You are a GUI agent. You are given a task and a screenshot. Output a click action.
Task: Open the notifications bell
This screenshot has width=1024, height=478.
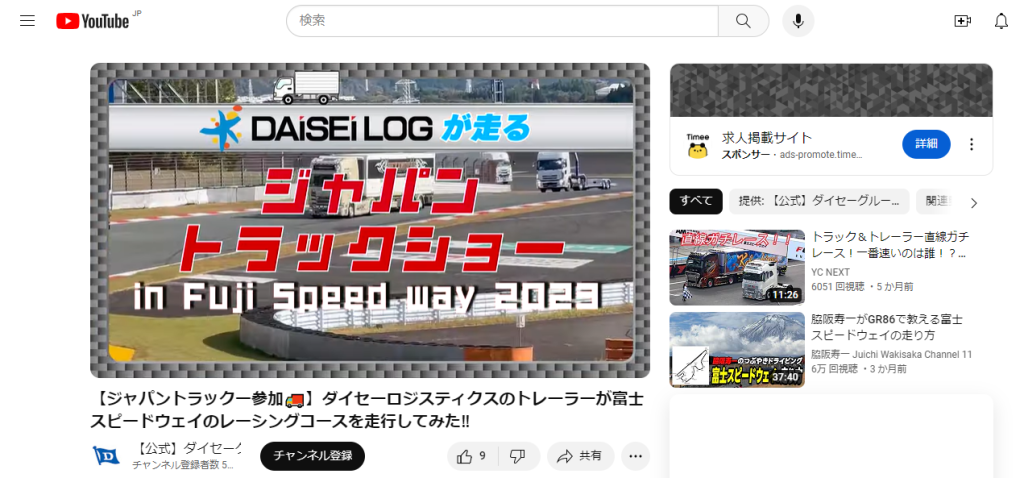[1001, 21]
